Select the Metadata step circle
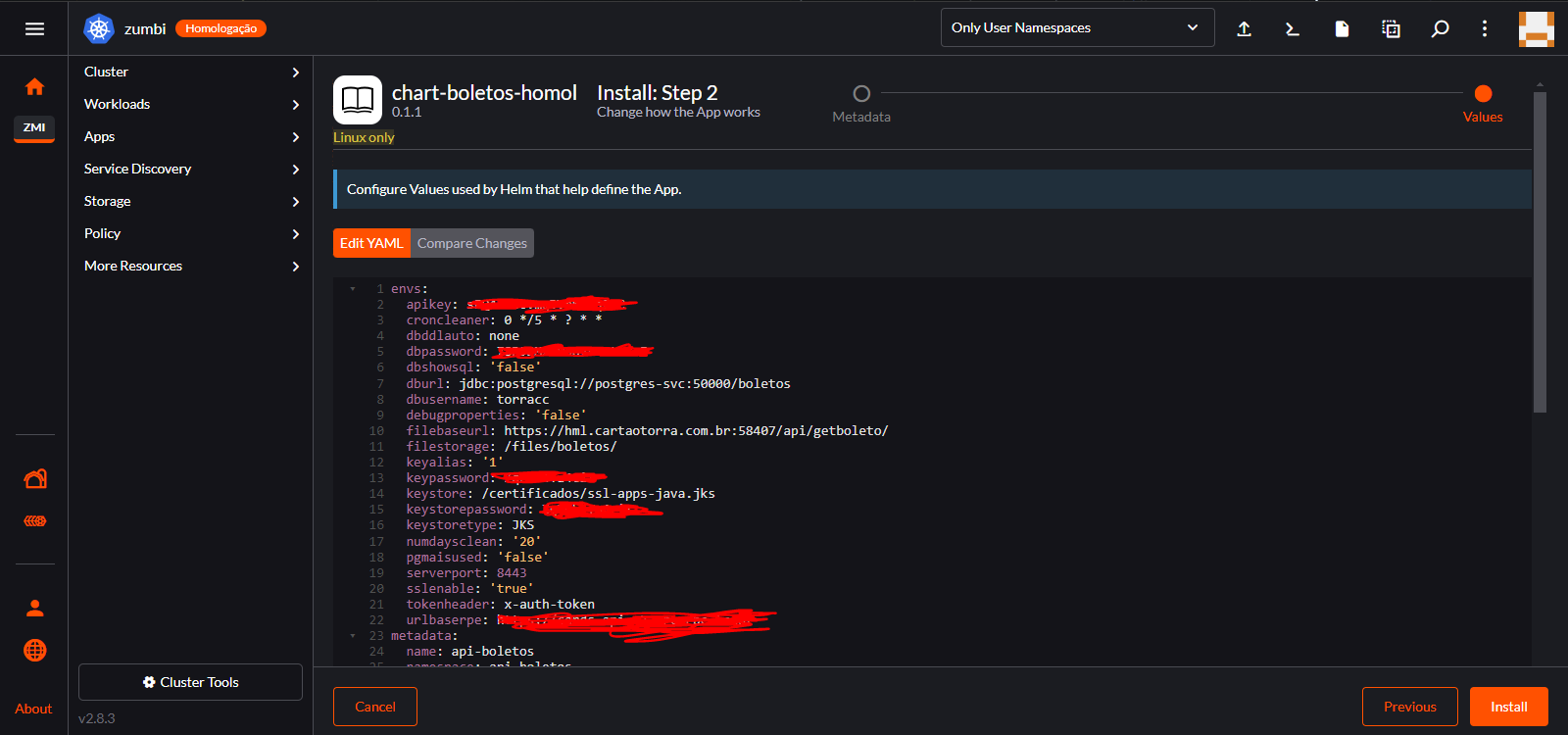The width and height of the screenshot is (1568, 735). [x=861, y=94]
